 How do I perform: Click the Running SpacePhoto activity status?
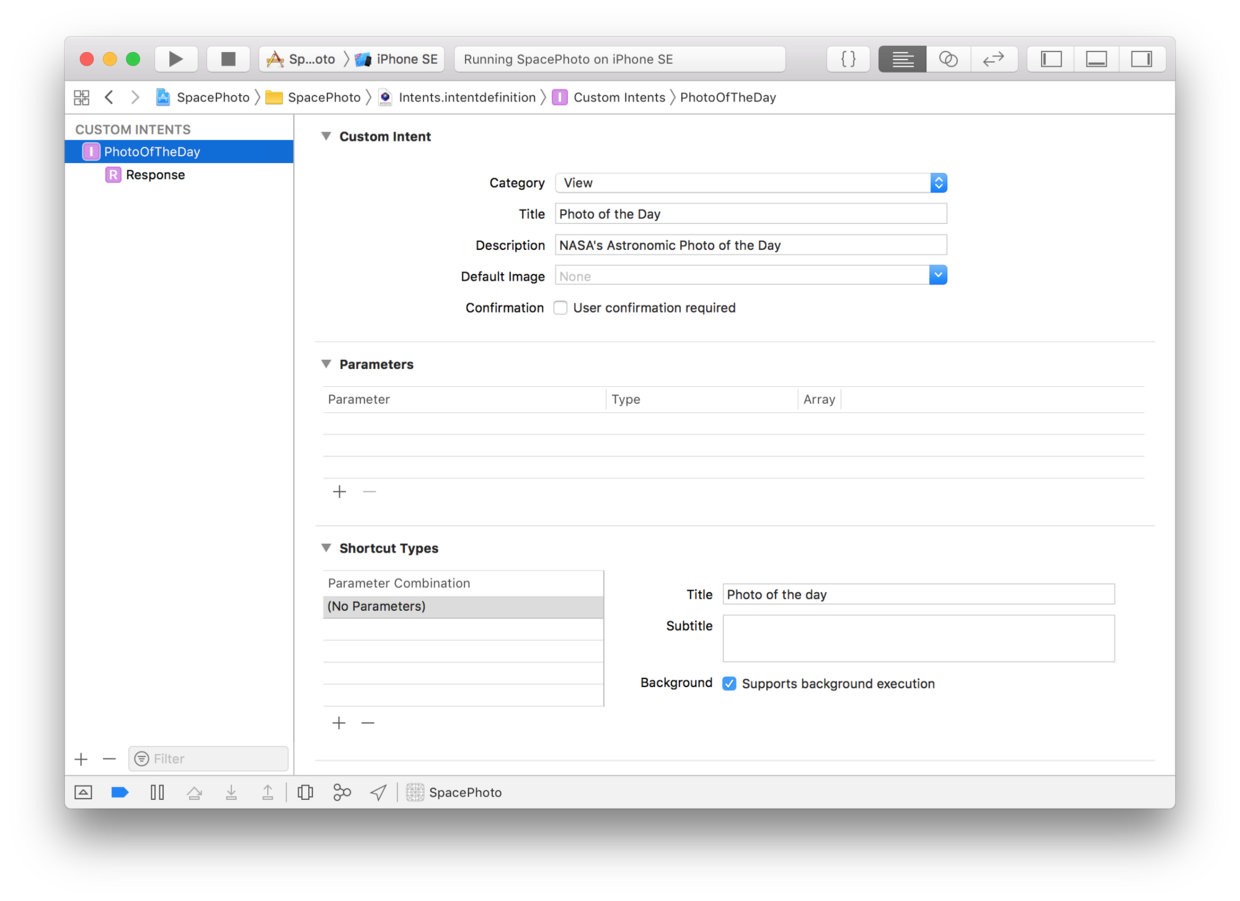[620, 59]
